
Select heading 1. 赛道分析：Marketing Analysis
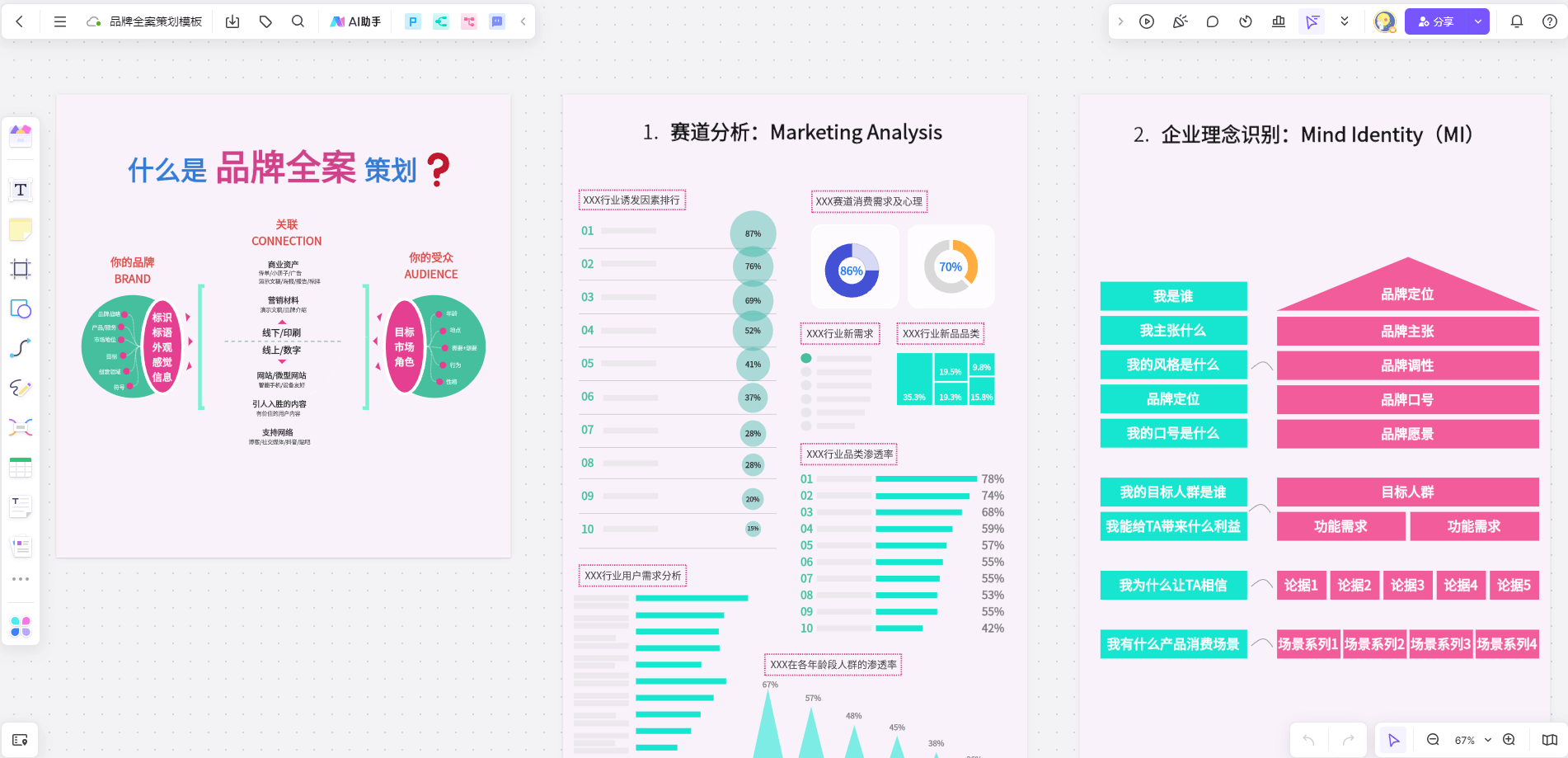coord(792,132)
